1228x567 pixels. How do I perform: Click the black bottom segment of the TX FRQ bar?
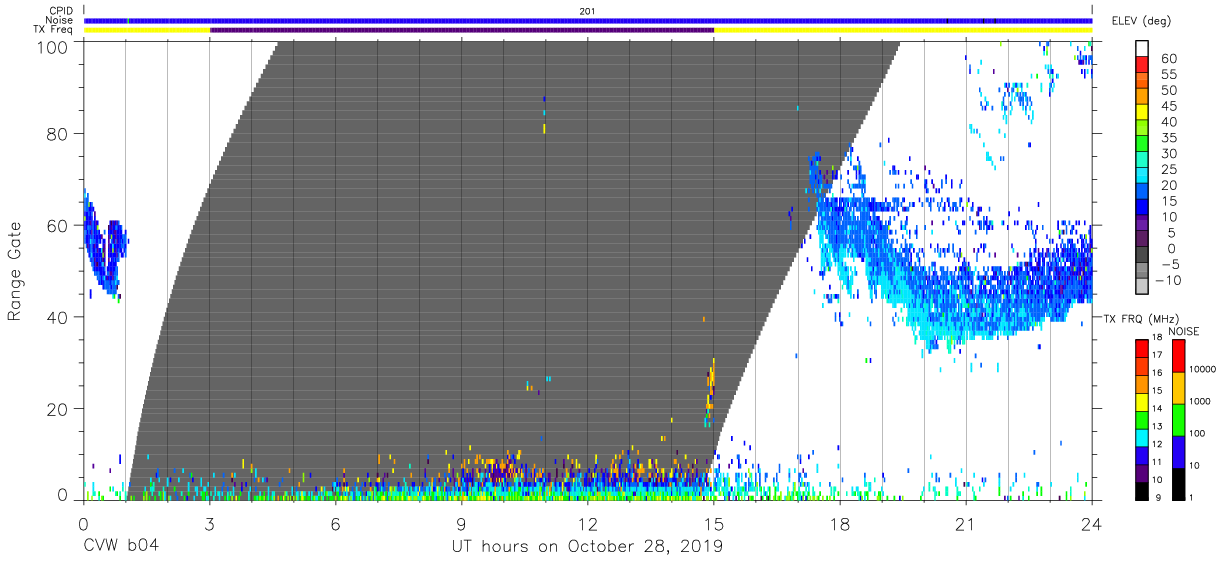point(1141,489)
